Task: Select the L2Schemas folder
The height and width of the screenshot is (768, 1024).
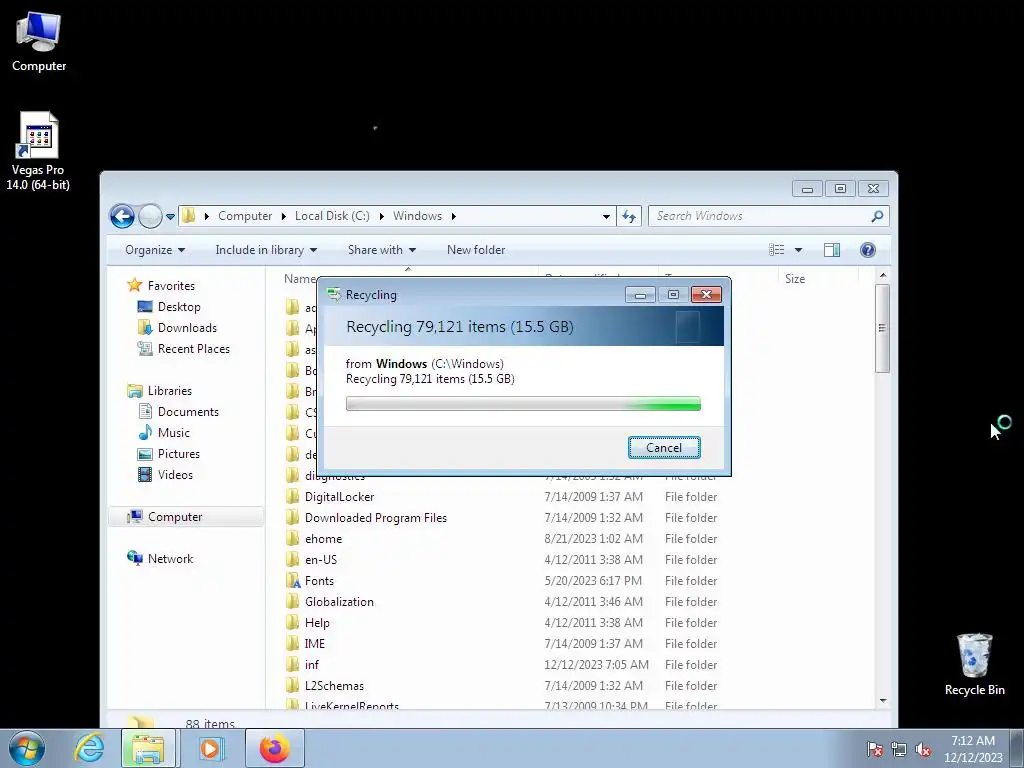Action: pos(334,686)
